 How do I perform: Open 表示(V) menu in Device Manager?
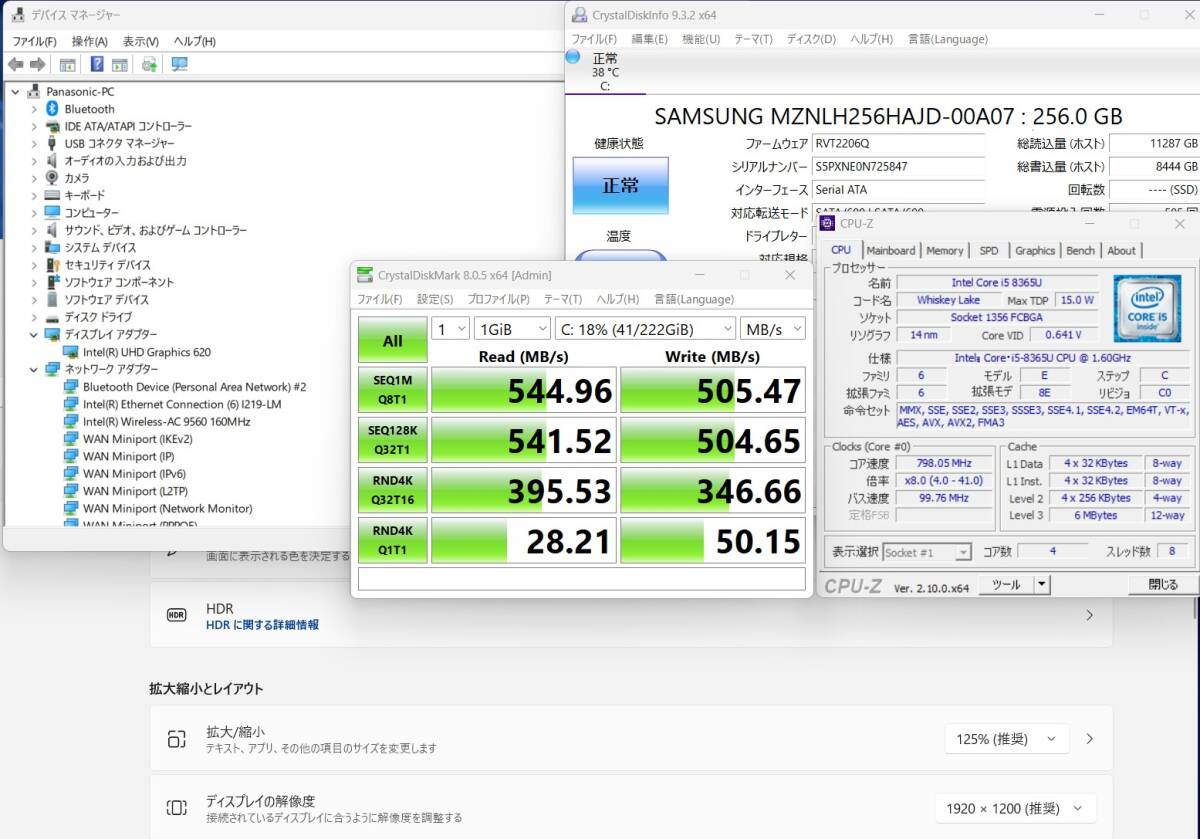coord(141,41)
